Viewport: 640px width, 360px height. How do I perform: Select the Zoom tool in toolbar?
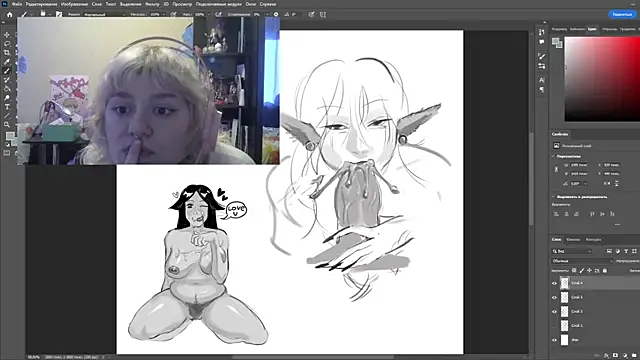[7, 125]
